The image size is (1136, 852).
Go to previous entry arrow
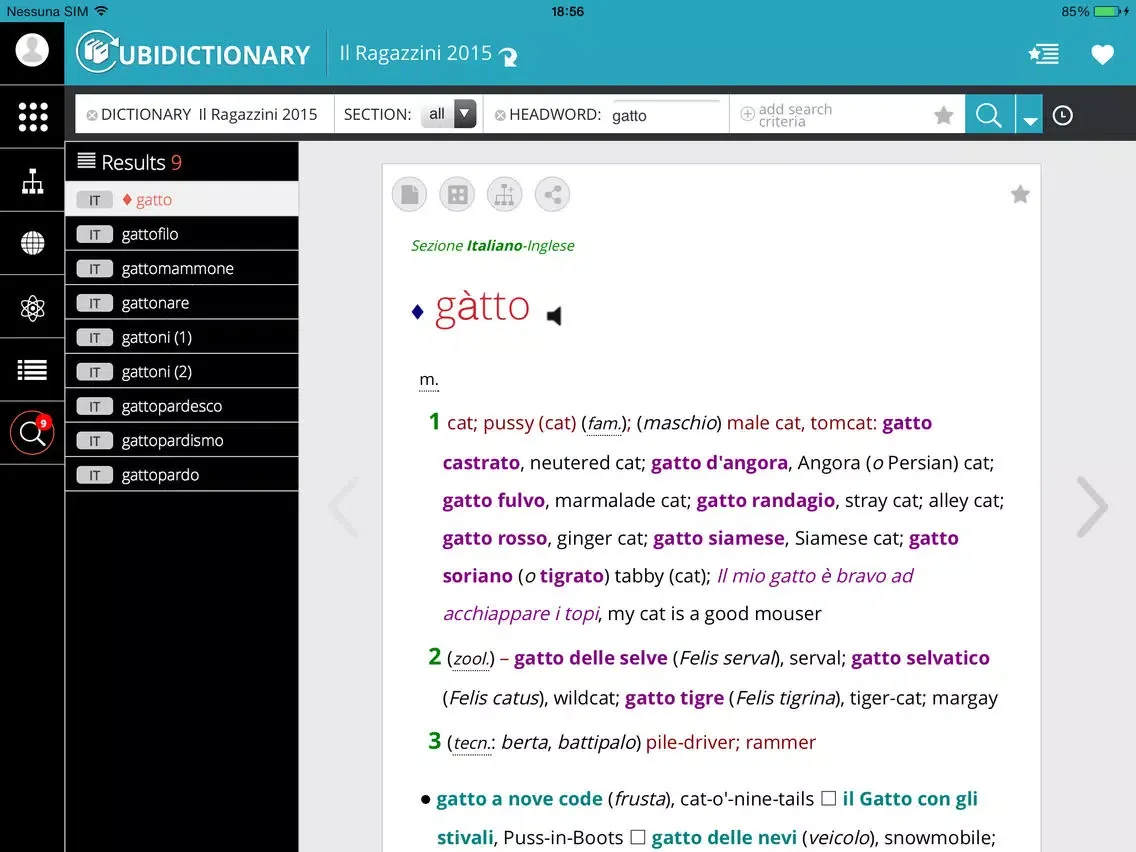pos(343,506)
